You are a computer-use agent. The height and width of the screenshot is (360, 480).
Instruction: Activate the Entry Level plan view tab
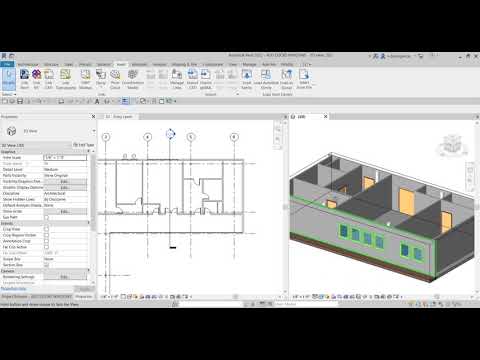pos(120,117)
